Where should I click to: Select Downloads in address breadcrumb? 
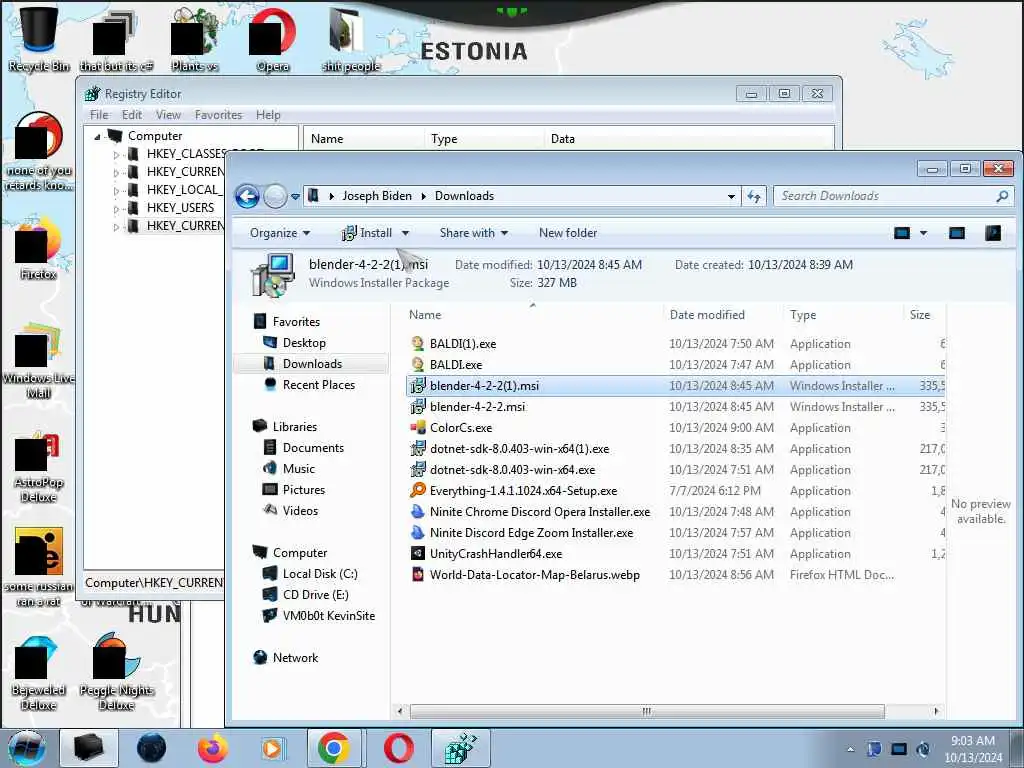464,196
